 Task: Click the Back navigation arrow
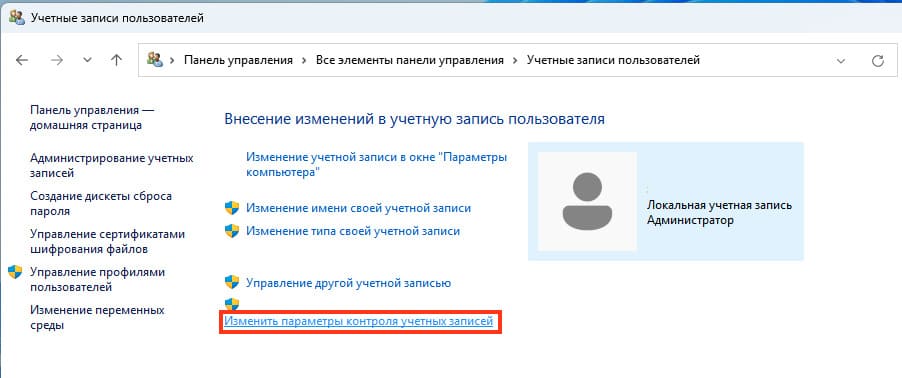pos(22,60)
